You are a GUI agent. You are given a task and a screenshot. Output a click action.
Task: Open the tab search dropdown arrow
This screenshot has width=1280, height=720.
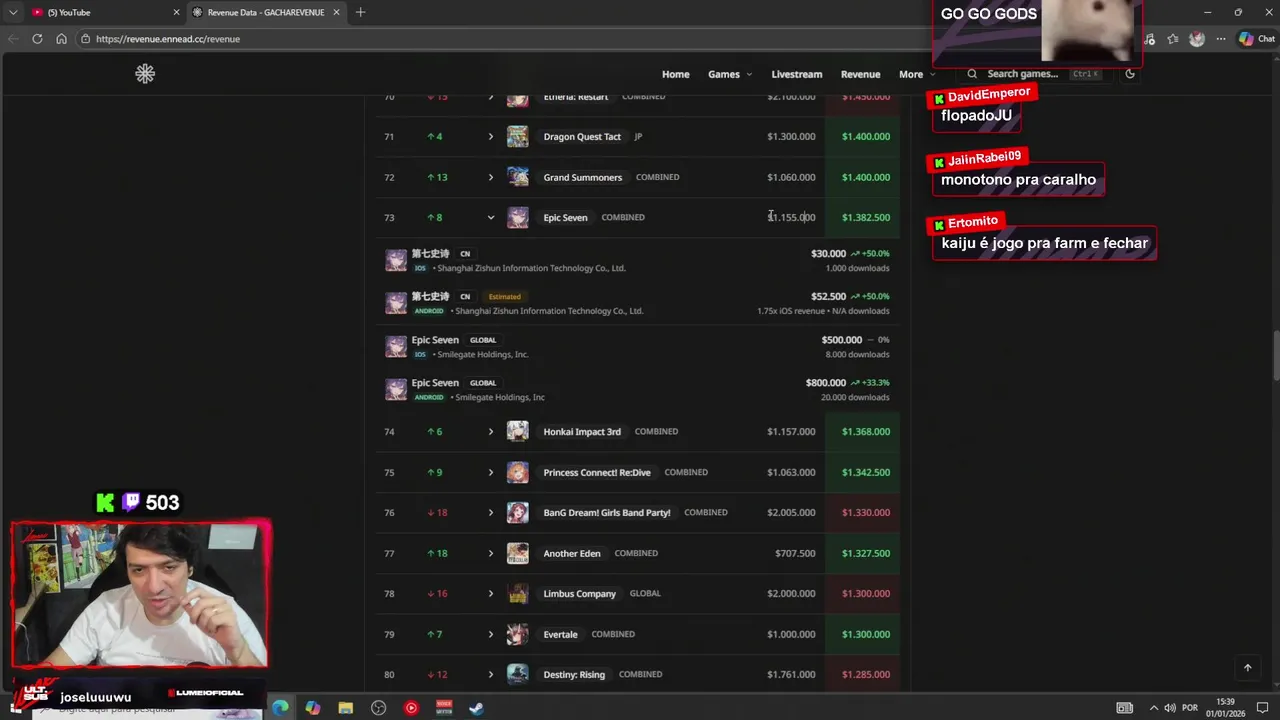13,12
